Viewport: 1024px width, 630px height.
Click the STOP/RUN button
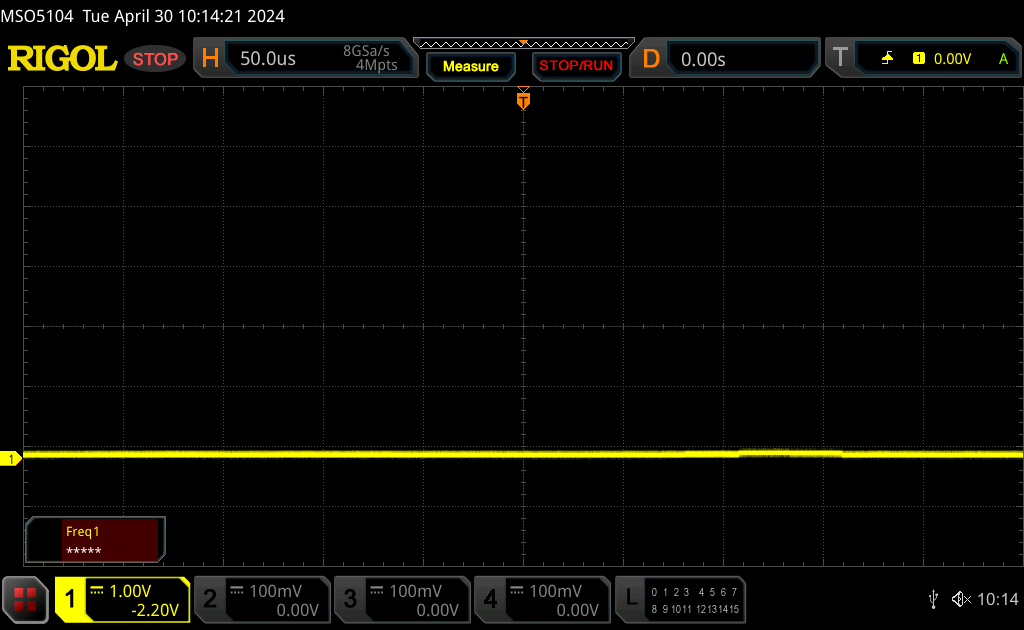(576, 66)
